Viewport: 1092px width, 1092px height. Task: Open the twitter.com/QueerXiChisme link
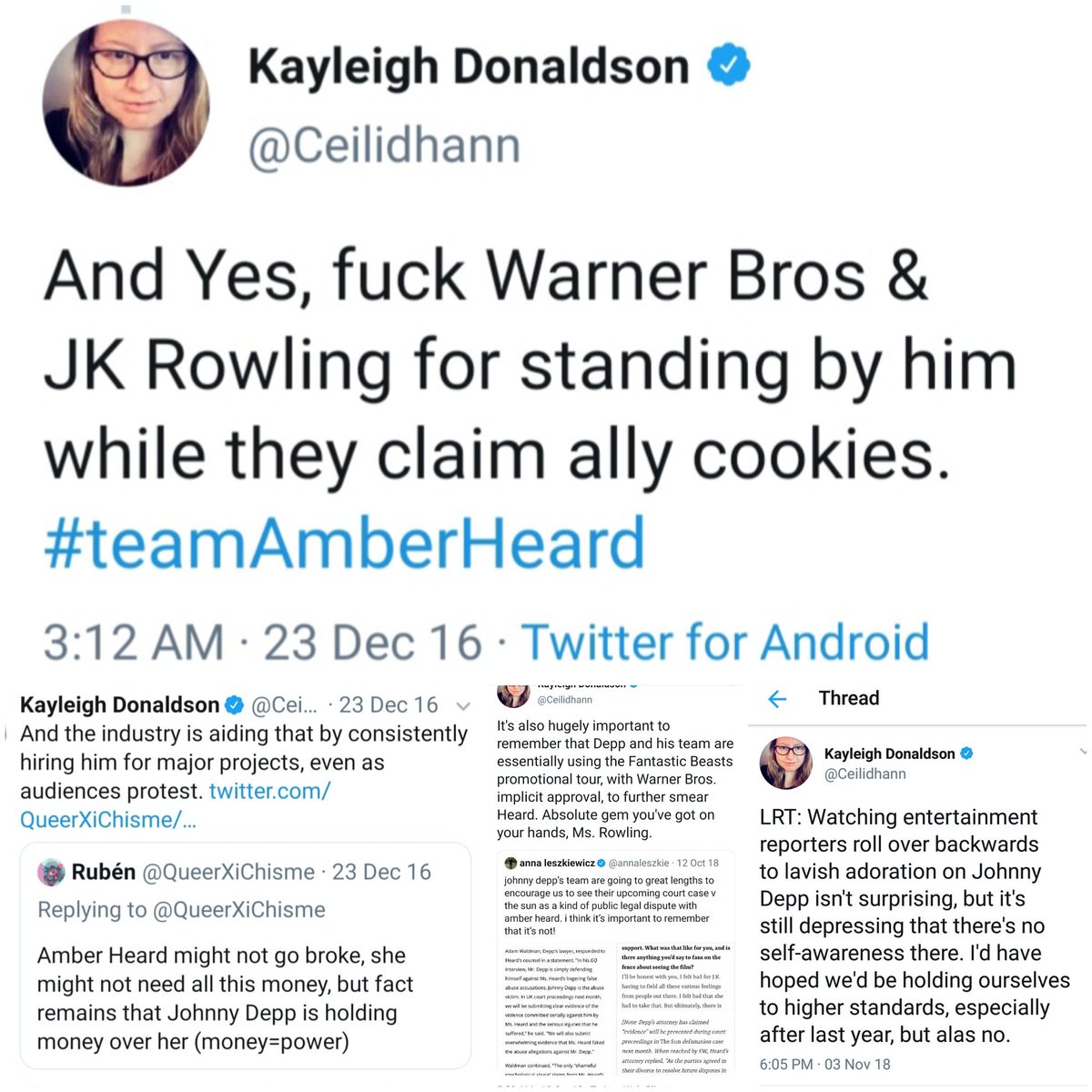pyautogui.click(x=175, y=805)
